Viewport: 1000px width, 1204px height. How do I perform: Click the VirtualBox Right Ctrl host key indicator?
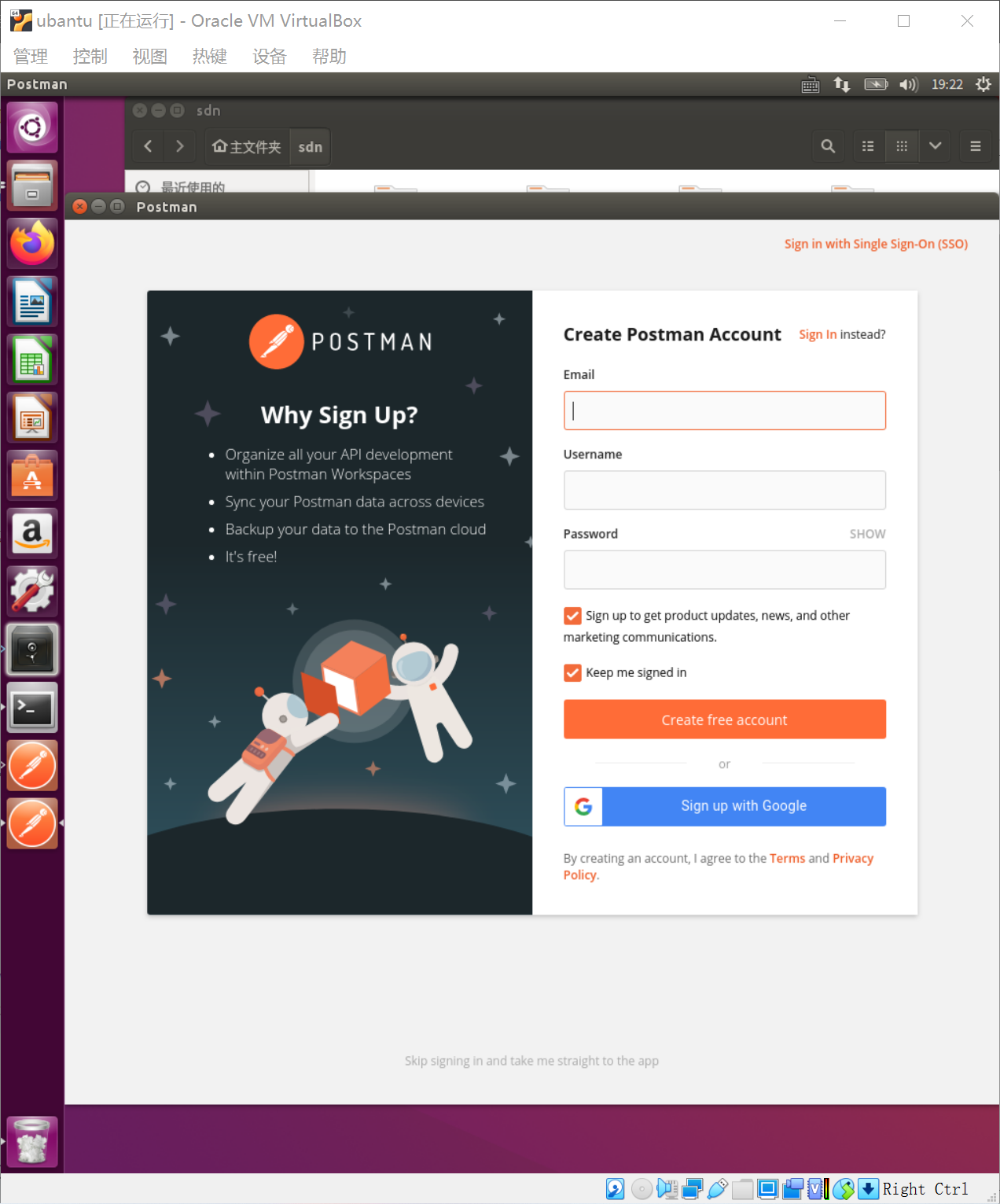point(925,1189)
